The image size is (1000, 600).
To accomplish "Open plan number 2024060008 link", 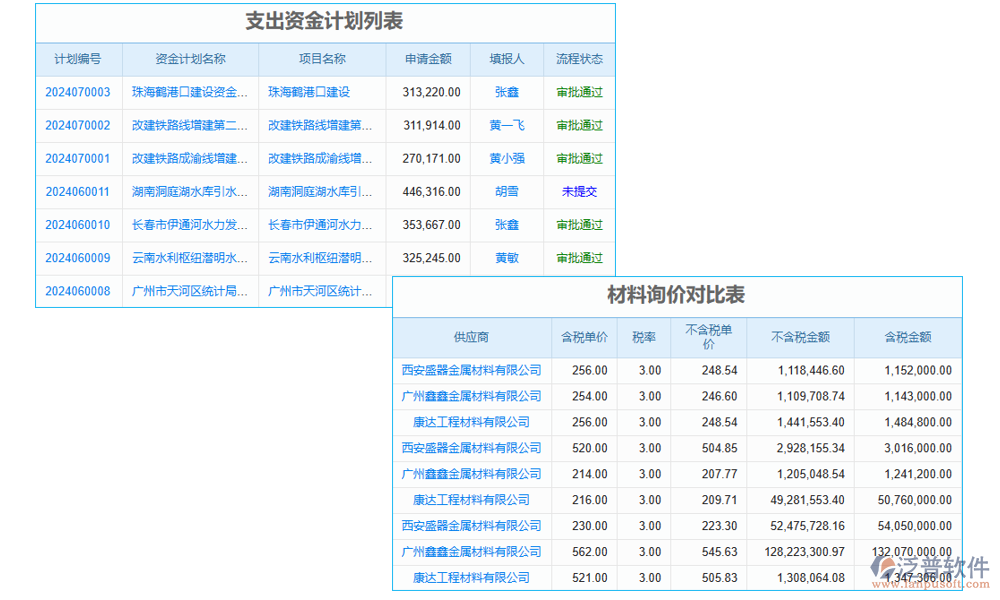I will [x=78, y=291].
